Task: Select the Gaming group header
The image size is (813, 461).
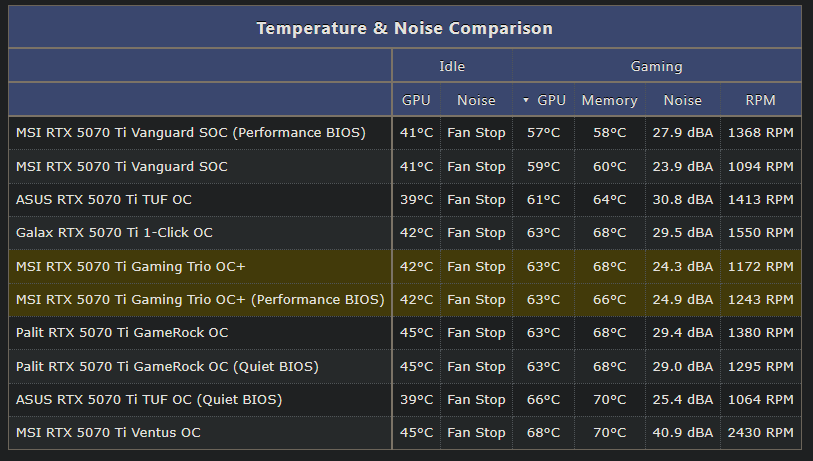Action: (x=656, y=66)
